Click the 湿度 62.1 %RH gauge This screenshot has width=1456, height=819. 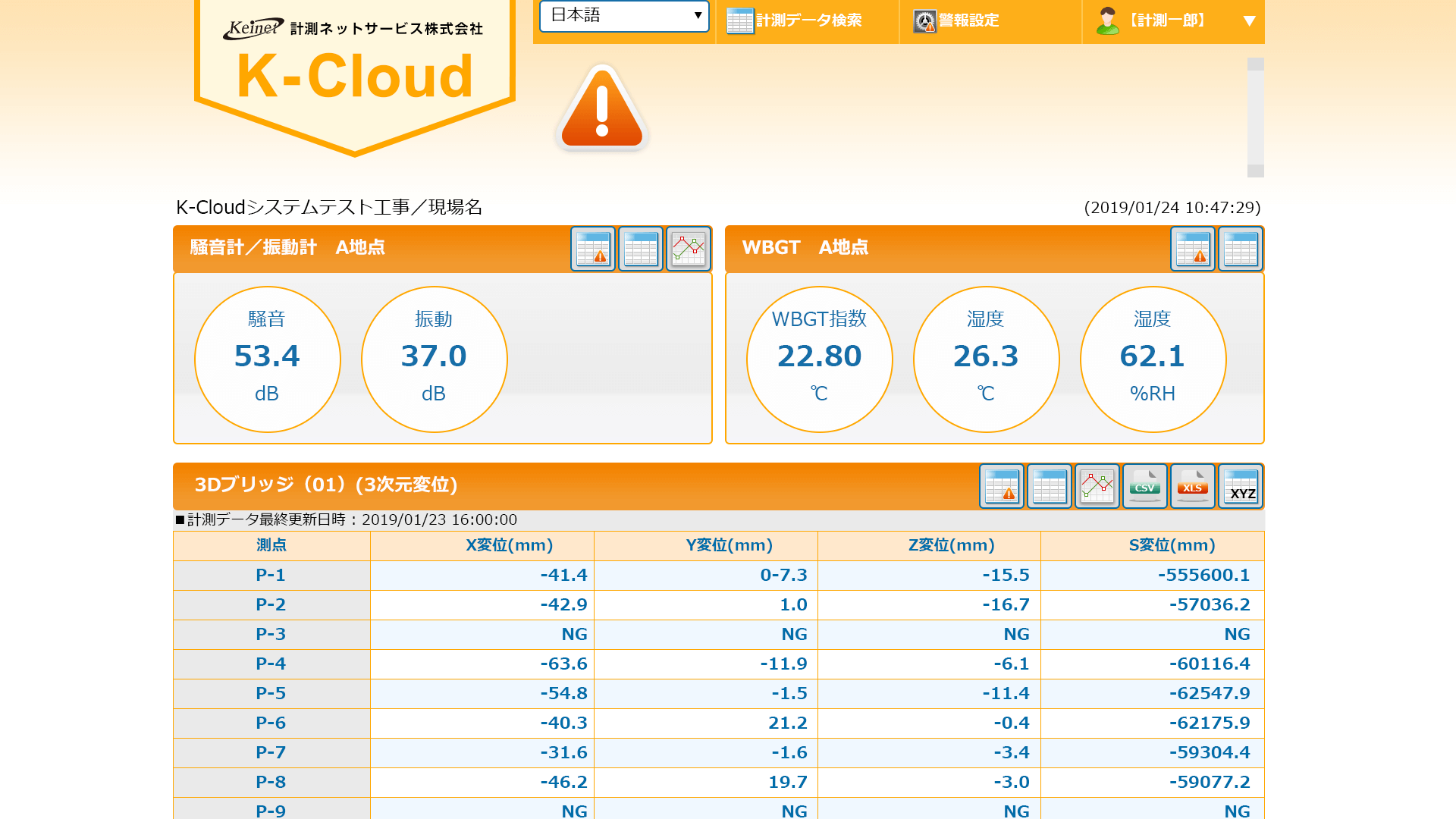pos(1153,359)
